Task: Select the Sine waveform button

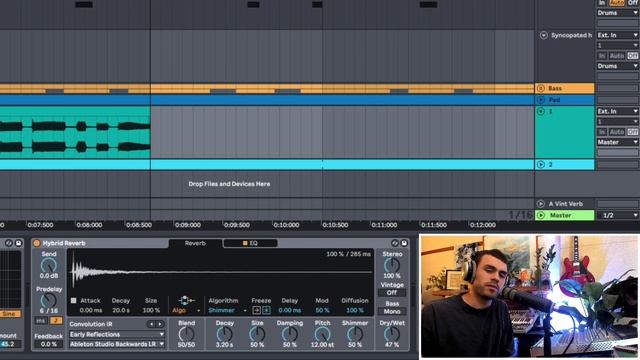Action: point(10,314)
